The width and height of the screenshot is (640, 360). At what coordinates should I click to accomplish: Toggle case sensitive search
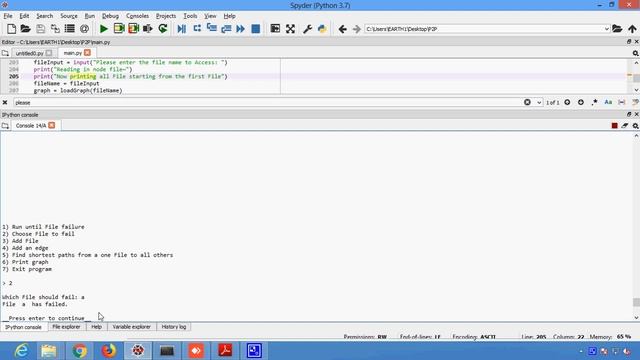[608, 102]
